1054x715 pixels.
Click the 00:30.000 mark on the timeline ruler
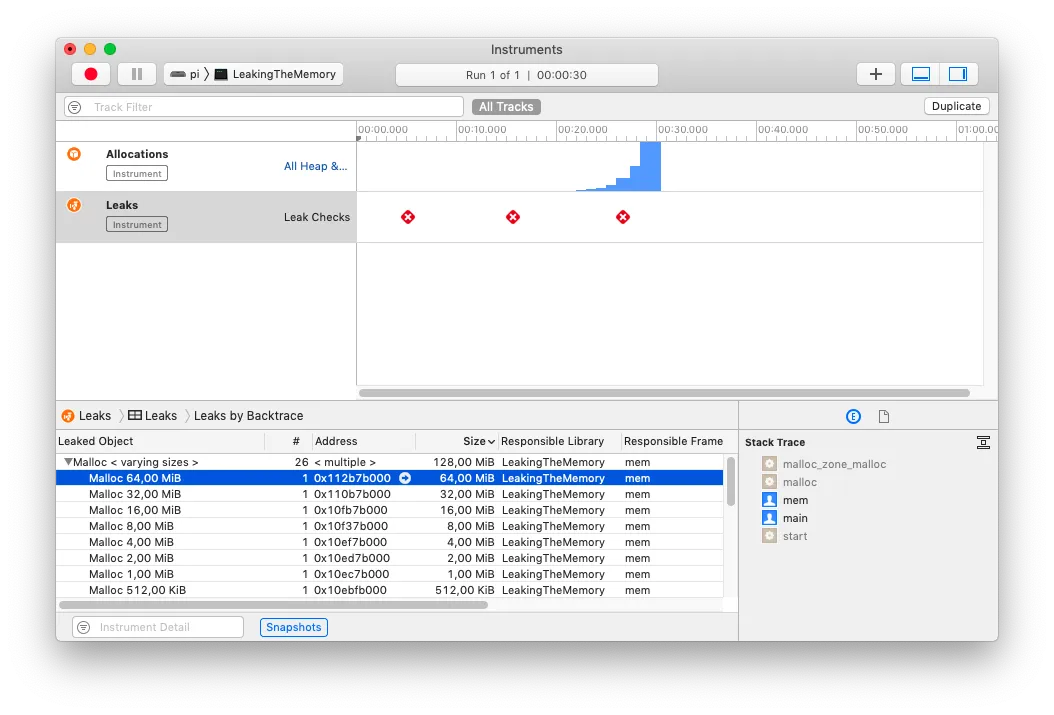pos(682,130)
